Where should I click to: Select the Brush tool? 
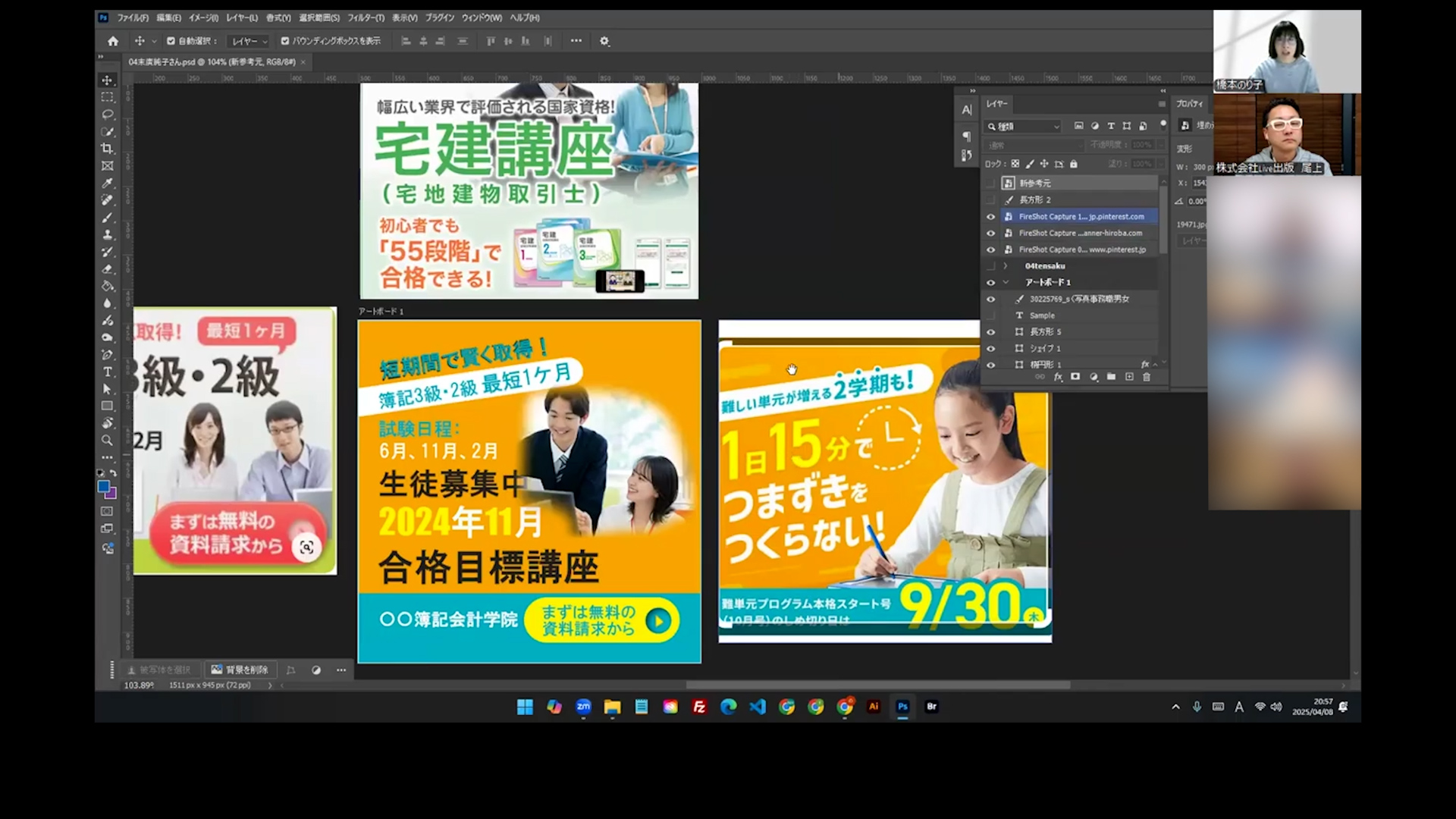pos(107,218)
